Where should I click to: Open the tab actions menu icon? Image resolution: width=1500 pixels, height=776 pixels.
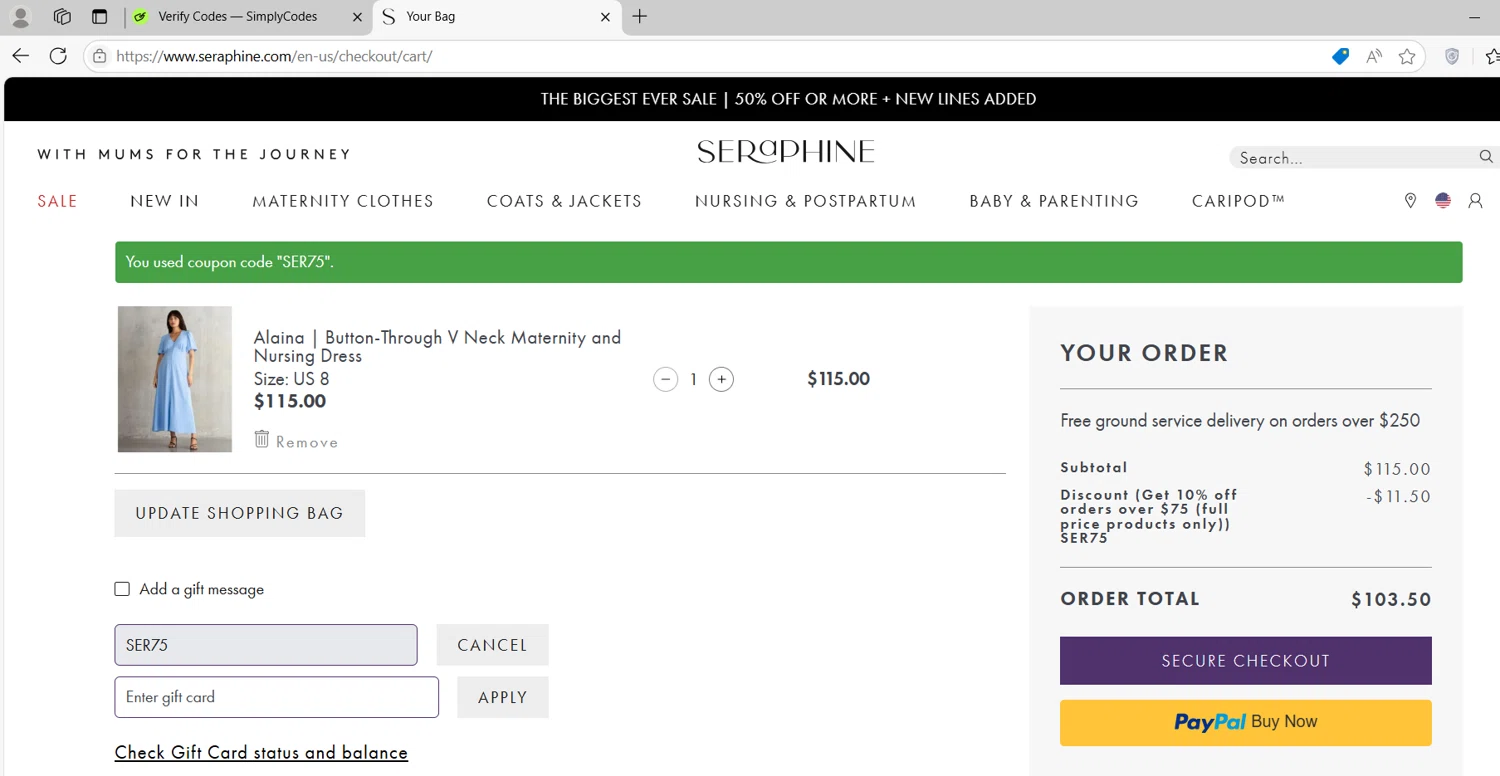99,17
